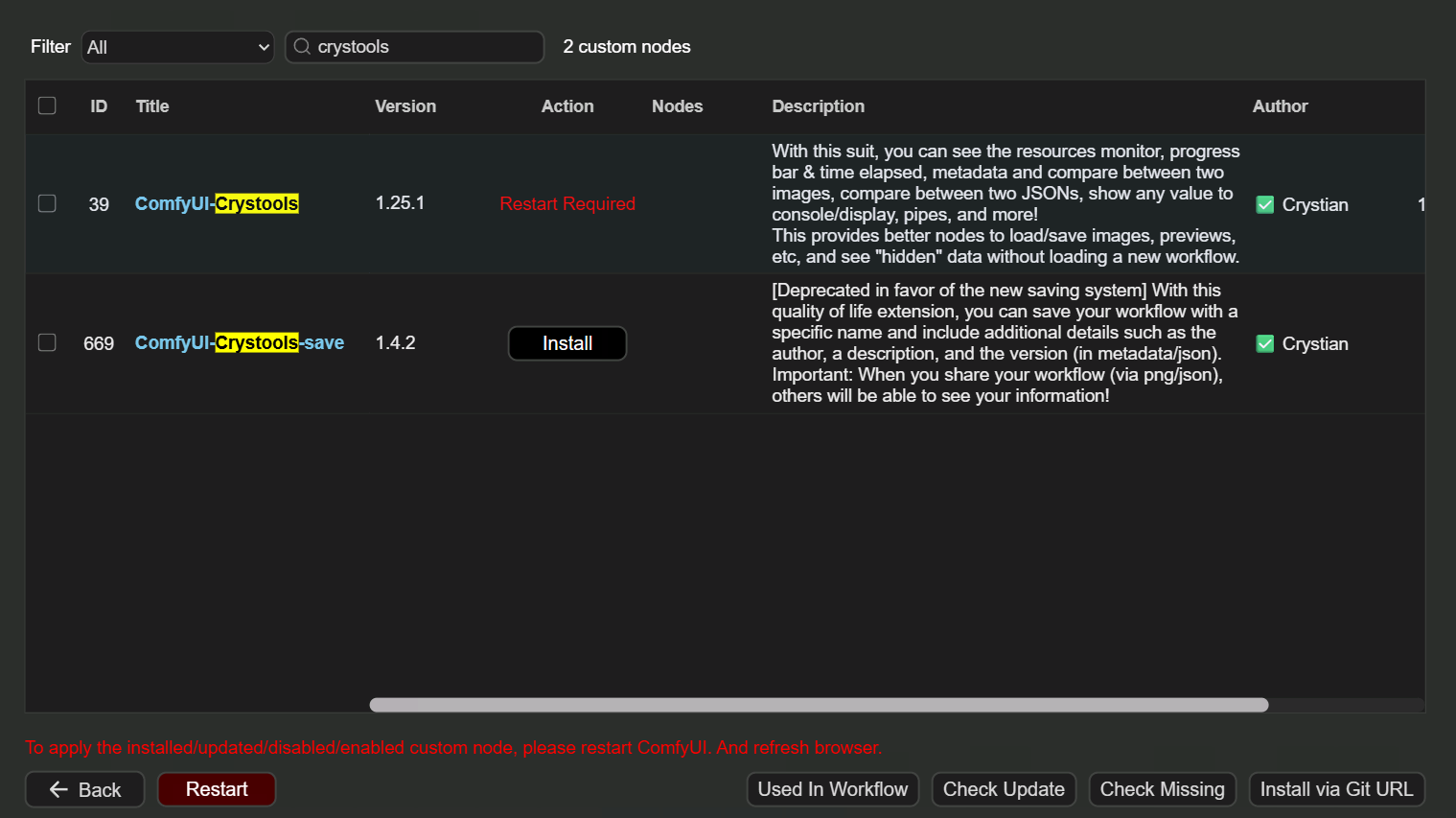Click the search magnifier icon
The width and height of the screenshot is (1456, 818).
[x=302, y=47]
